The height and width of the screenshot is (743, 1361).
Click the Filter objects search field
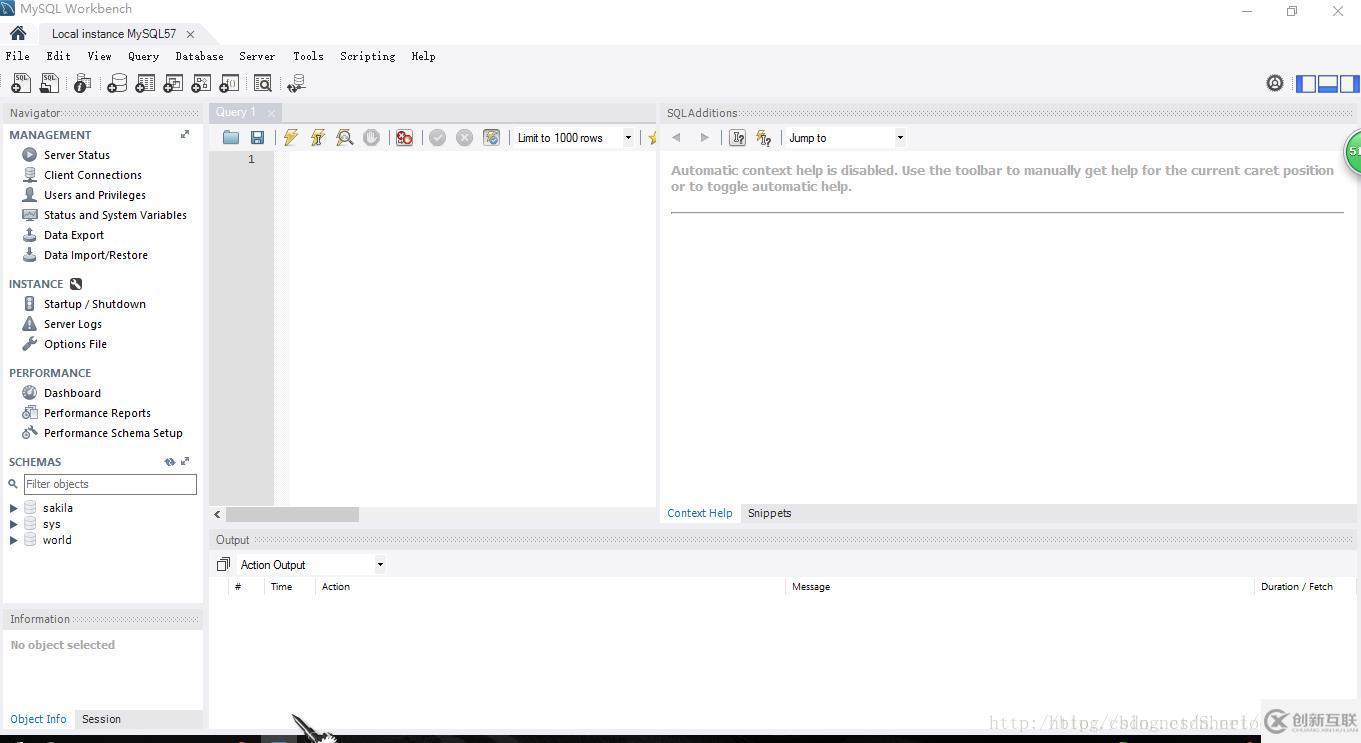110,484
